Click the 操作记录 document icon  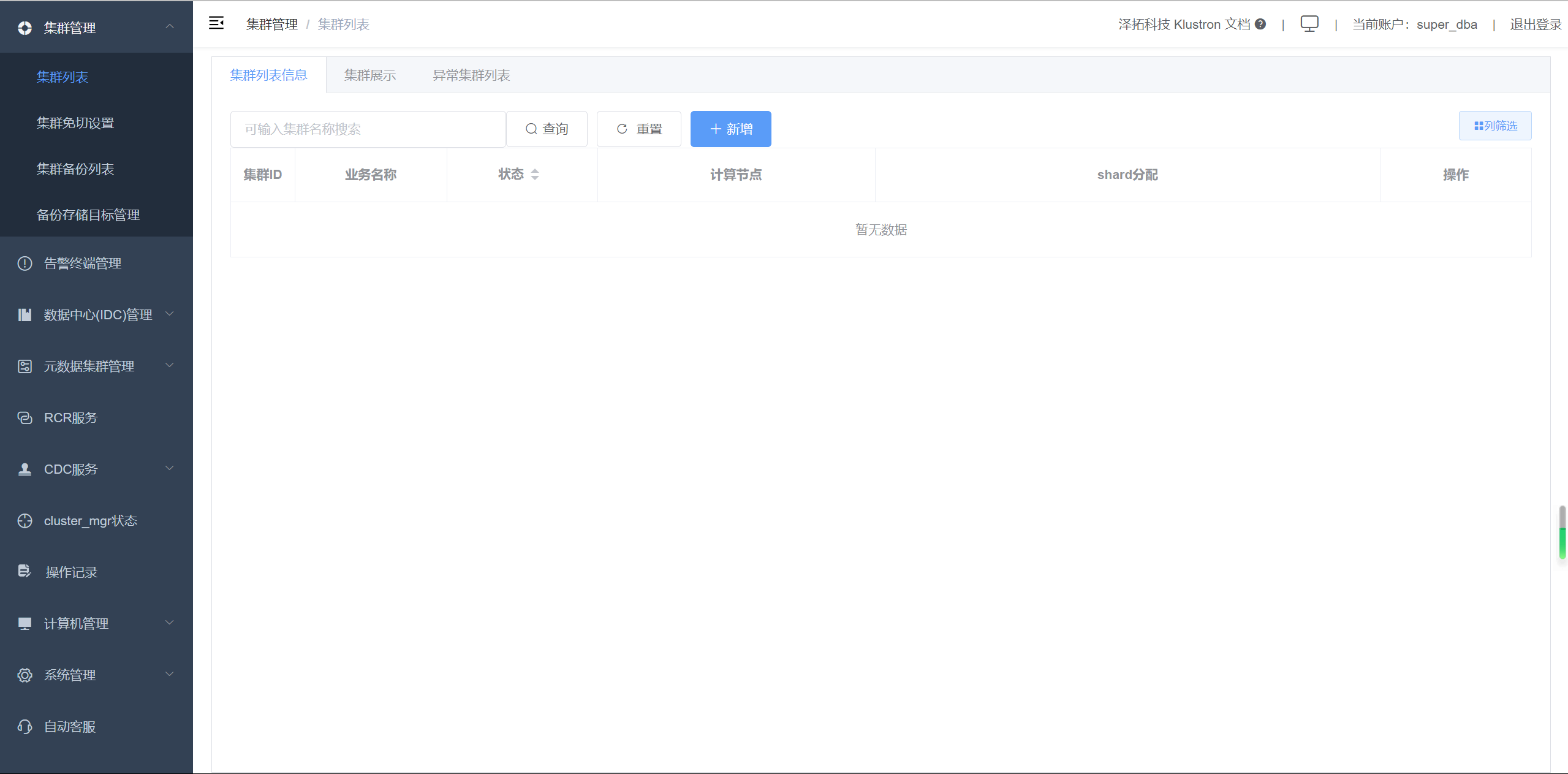click(x=25, y=571)
